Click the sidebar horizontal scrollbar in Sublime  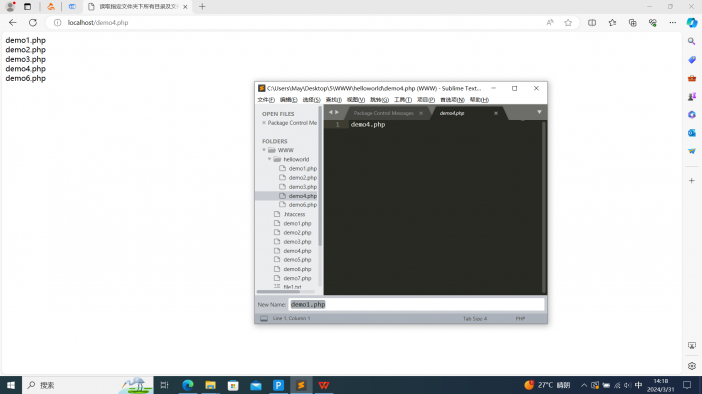(278, 292)
